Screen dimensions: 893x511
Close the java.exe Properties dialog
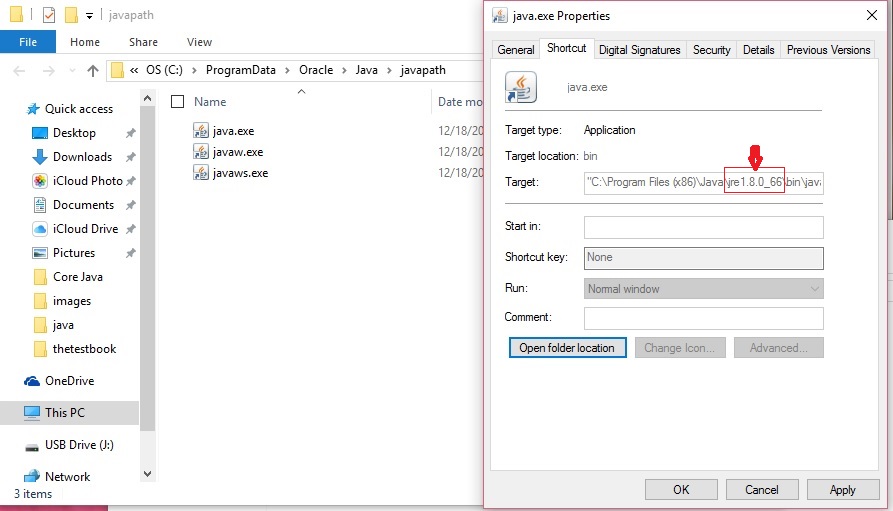[872, 15]
